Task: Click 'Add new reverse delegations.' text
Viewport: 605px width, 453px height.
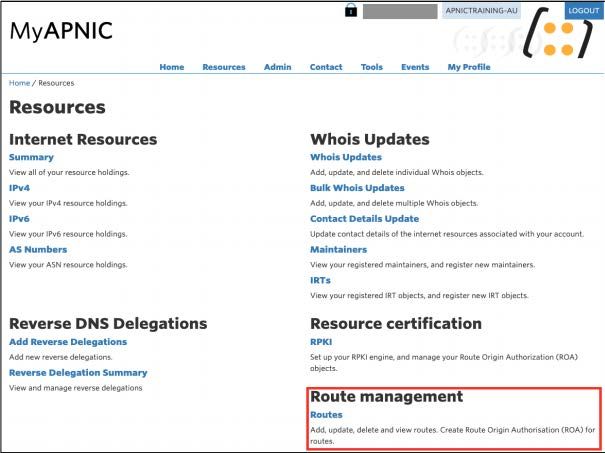Action: click(61, 357)
